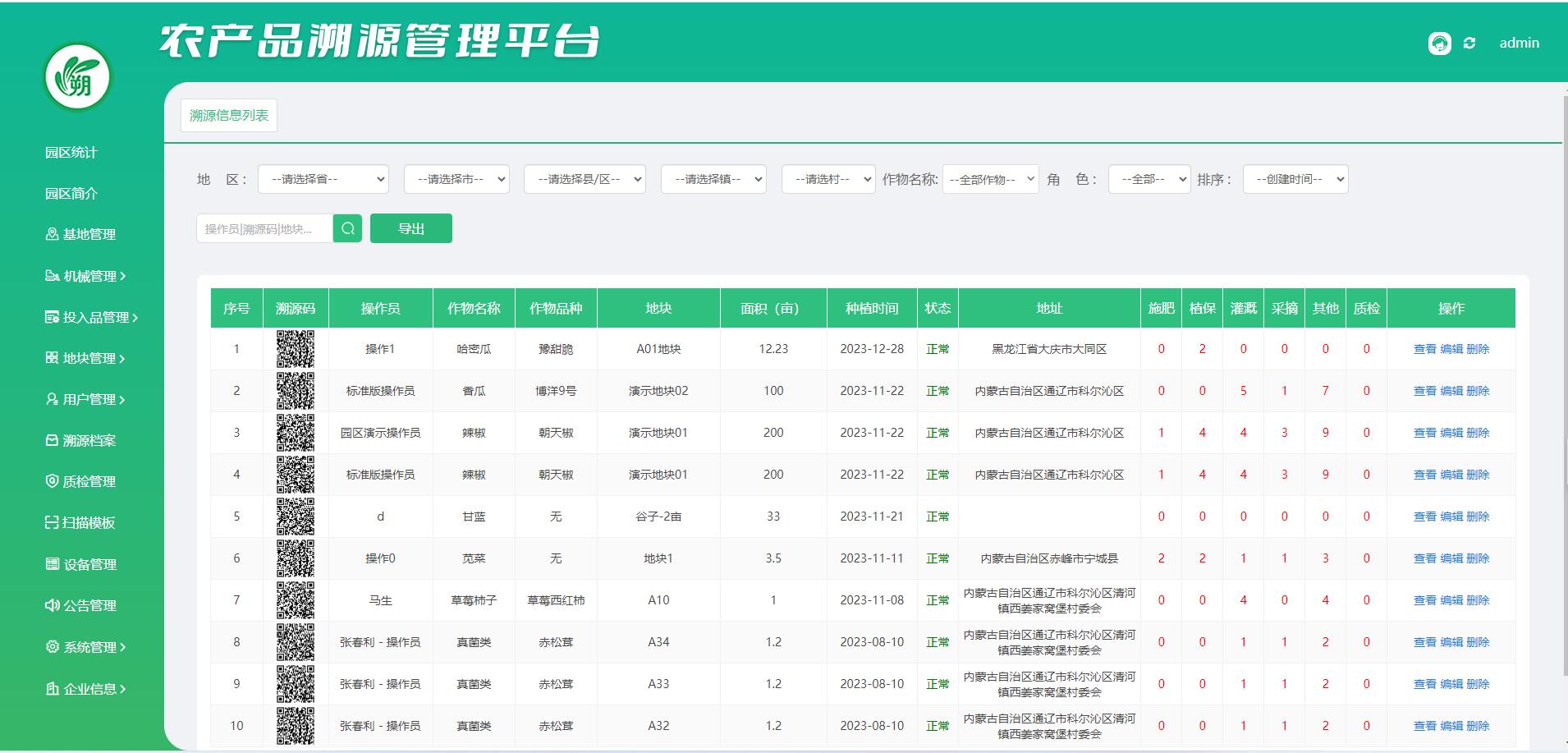Click the 黑龙江省大庆市大同区 address cell
Viewport: 1568px width, 753px height.
[1049, 349]
